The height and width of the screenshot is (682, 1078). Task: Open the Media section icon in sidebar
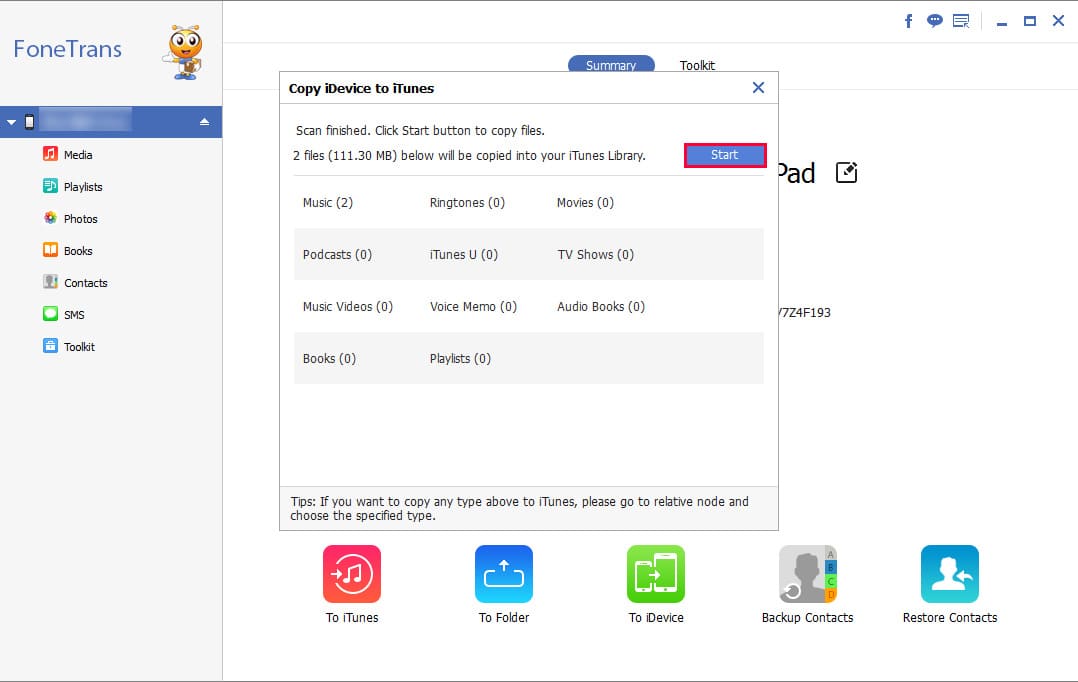click(x=50, y=154)
